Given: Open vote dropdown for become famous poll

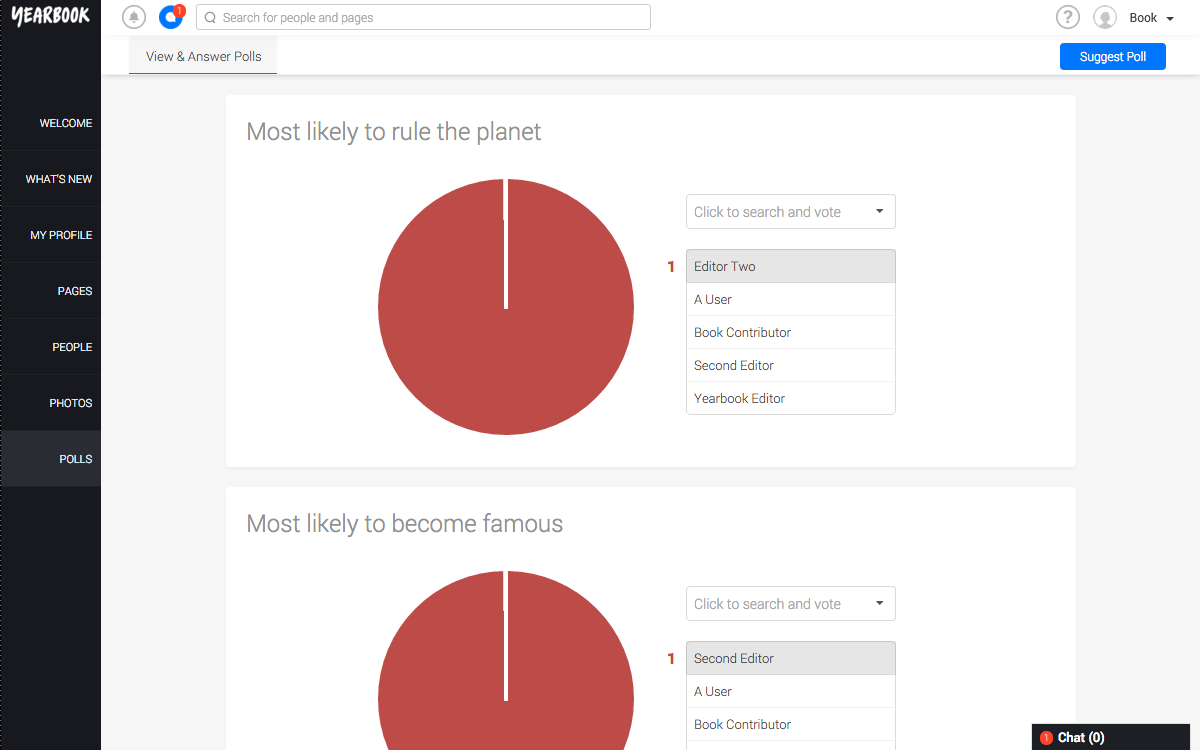Looking at the screenshot, I should click(x=791, y=604).
